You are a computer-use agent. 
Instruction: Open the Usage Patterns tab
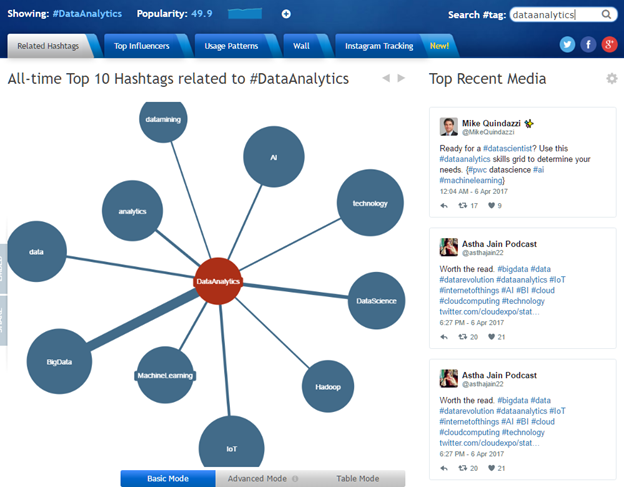tap(234, 46)
